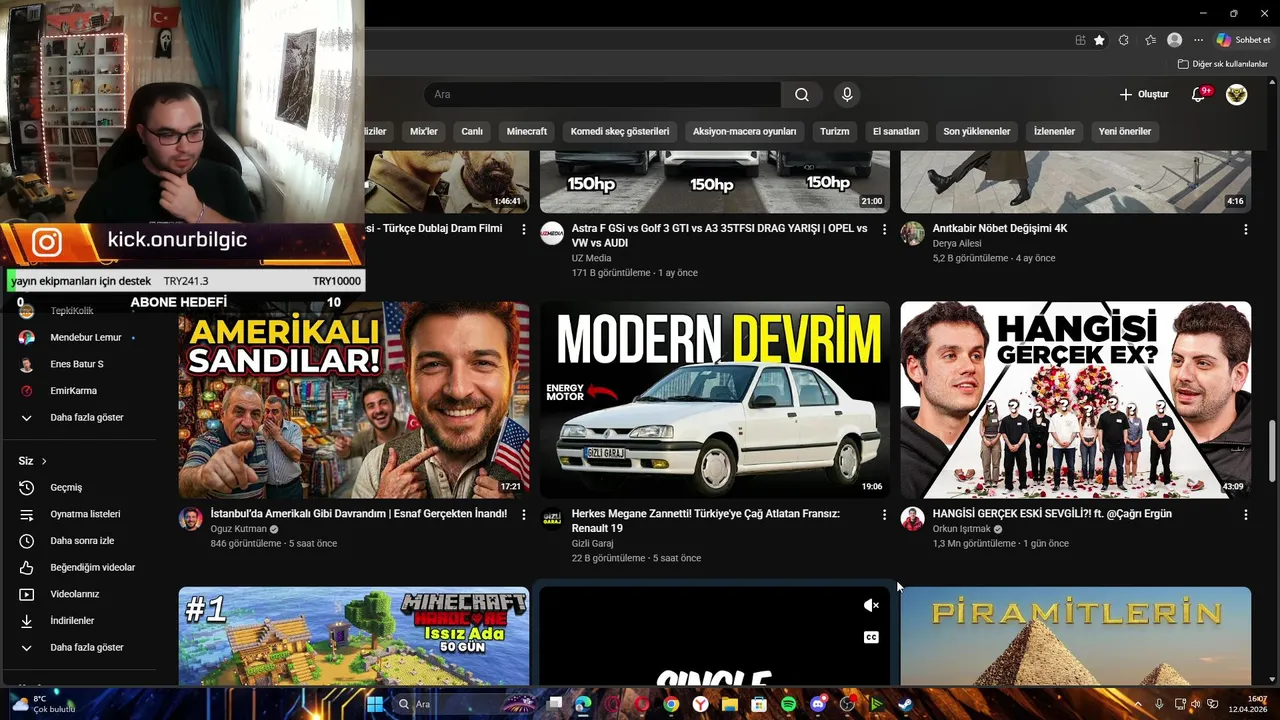Open the browser profile icon
Screen dimensions: 1280x720
coord(1175,40)
